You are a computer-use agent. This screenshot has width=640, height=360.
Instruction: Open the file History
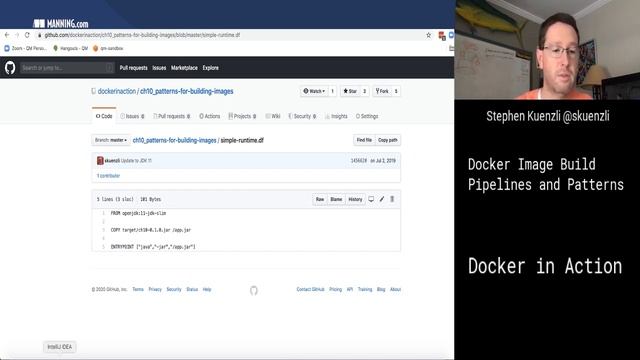pos(355,199)
